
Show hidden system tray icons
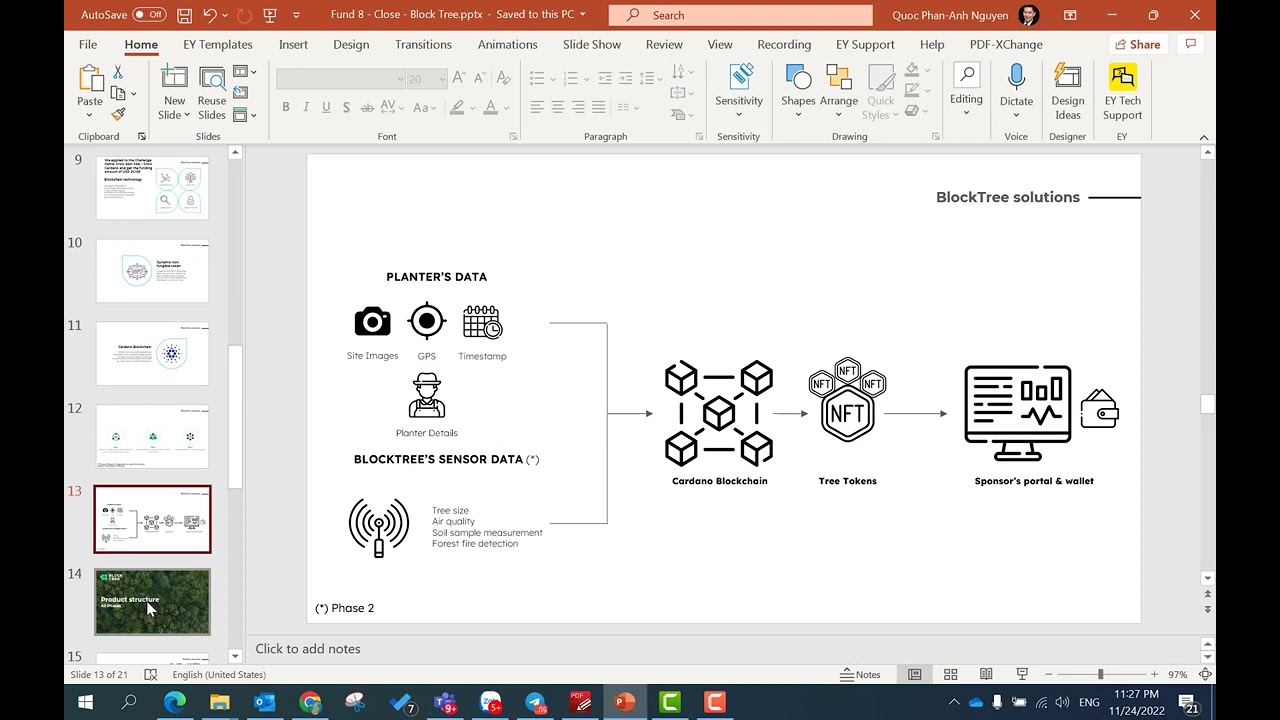954,702
